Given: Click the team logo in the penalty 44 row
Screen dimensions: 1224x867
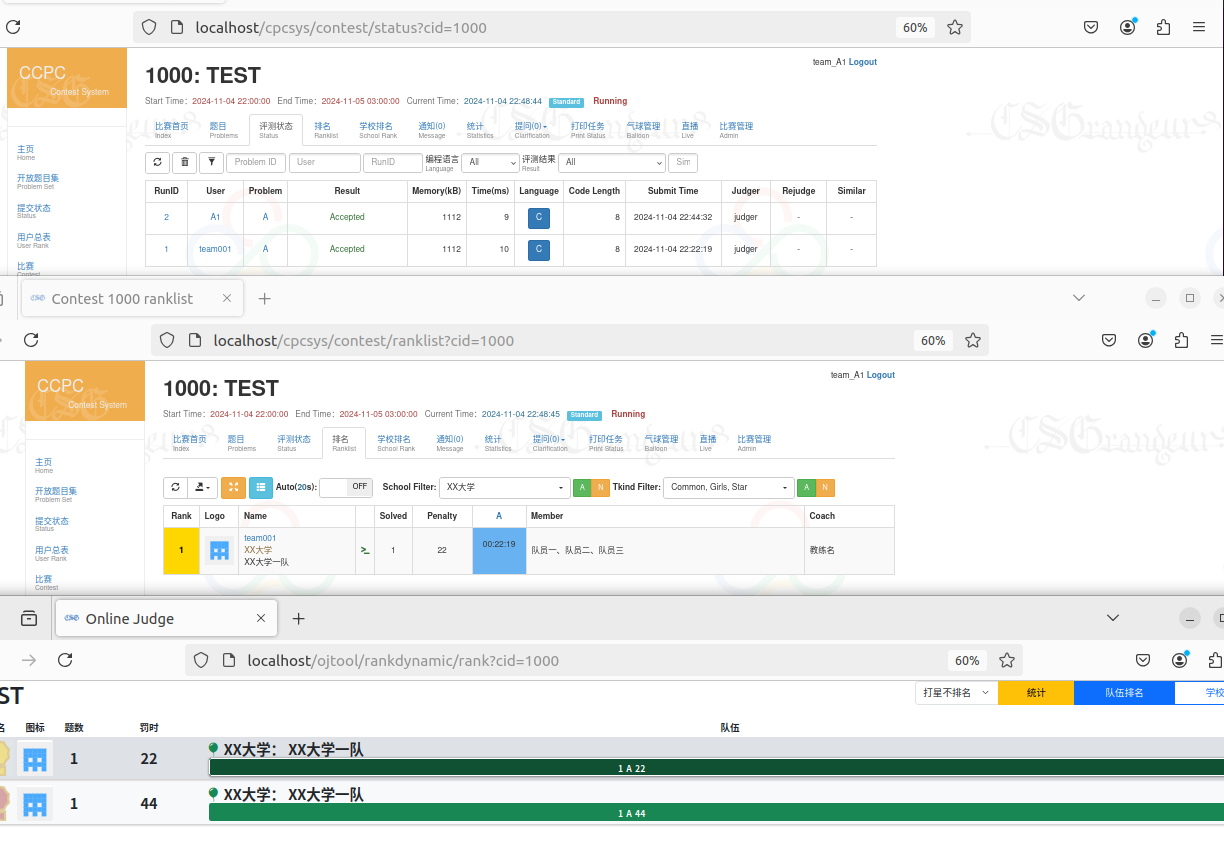Looking at the screenshot, I should click(x=35, y=803).
